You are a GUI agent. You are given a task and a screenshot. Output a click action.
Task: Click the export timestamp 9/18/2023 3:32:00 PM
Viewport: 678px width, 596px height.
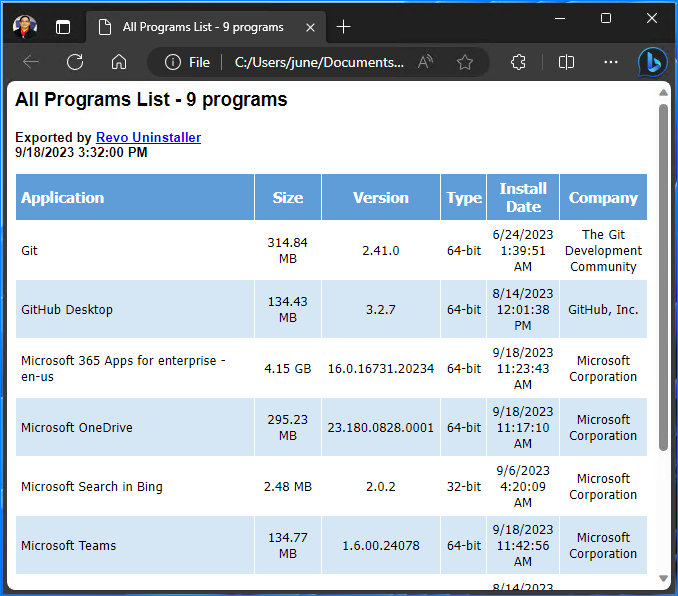point(81,152)
